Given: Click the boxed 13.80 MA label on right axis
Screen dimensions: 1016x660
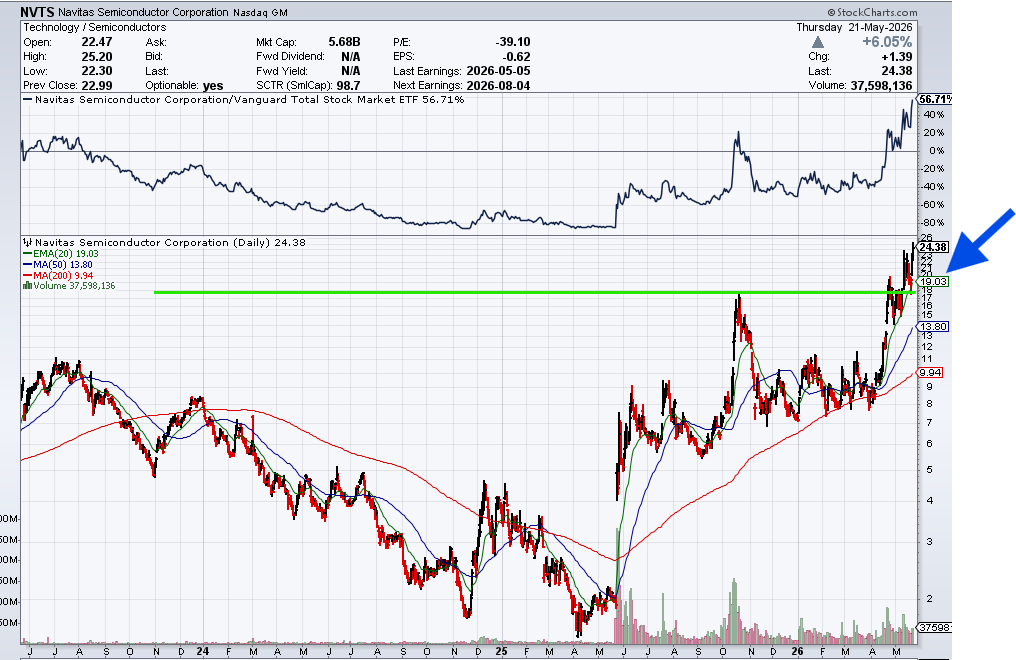Looking at the screenshot, I should 934,326.
